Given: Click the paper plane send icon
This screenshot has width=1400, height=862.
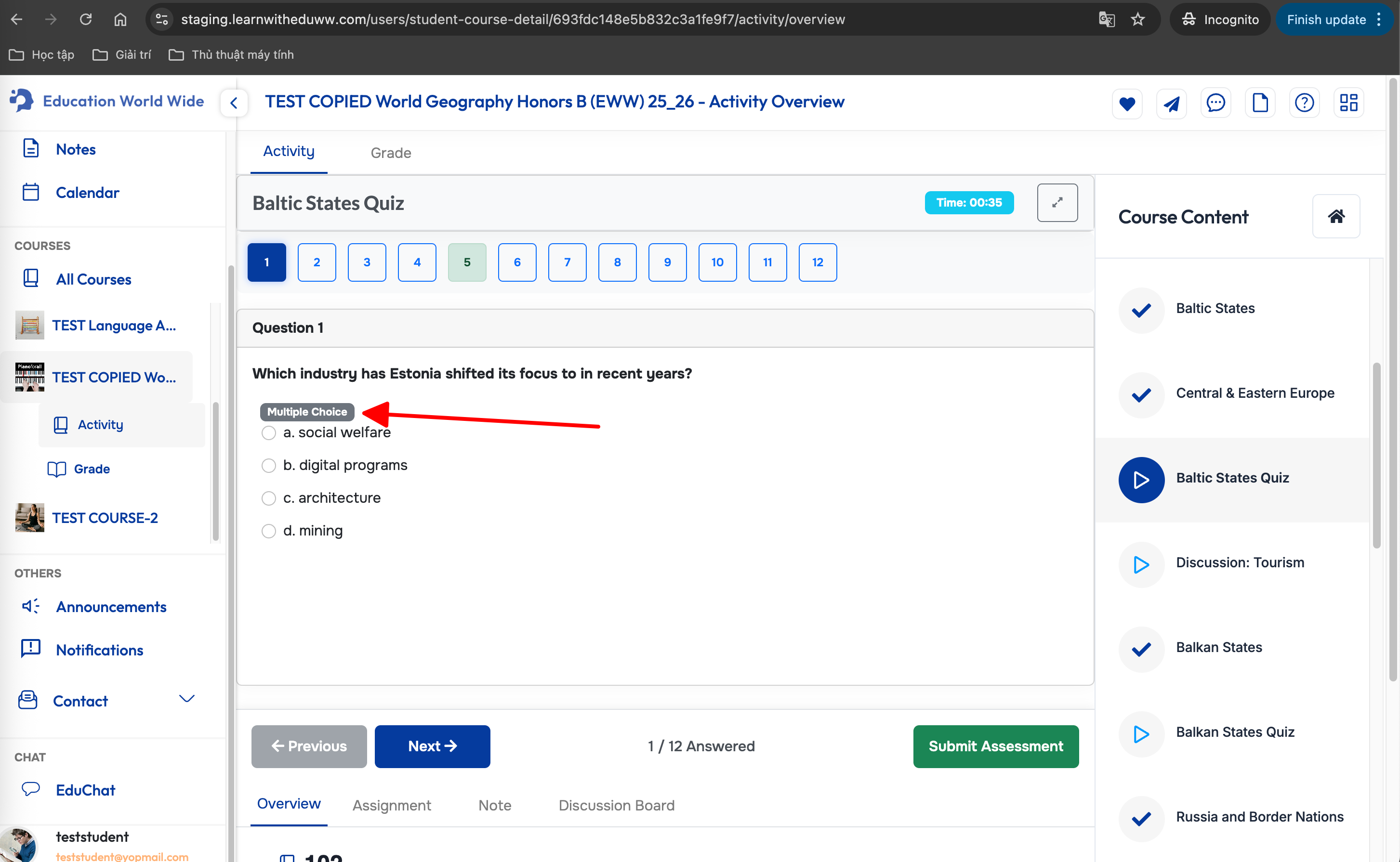Looking at the screenshot, I should 1171,103.
